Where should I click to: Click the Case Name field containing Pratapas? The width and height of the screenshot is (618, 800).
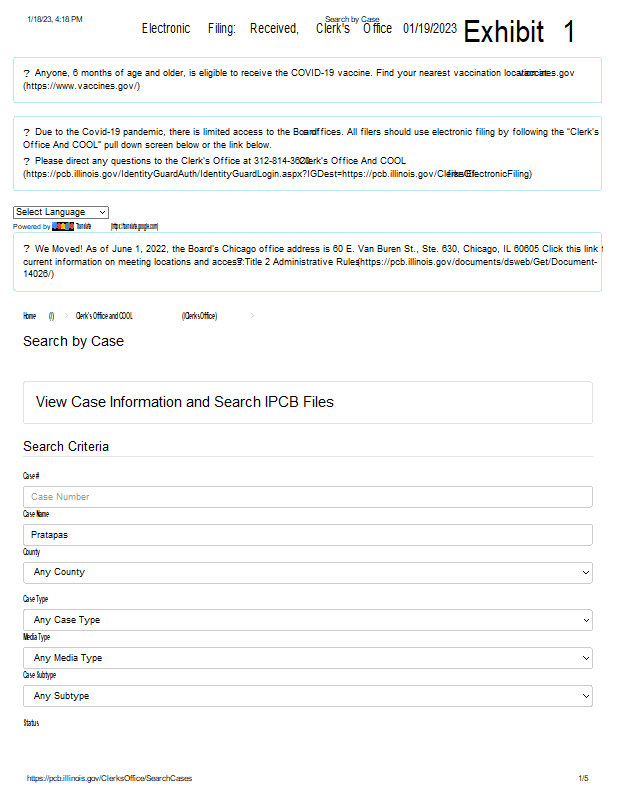(x=308, y=535)
